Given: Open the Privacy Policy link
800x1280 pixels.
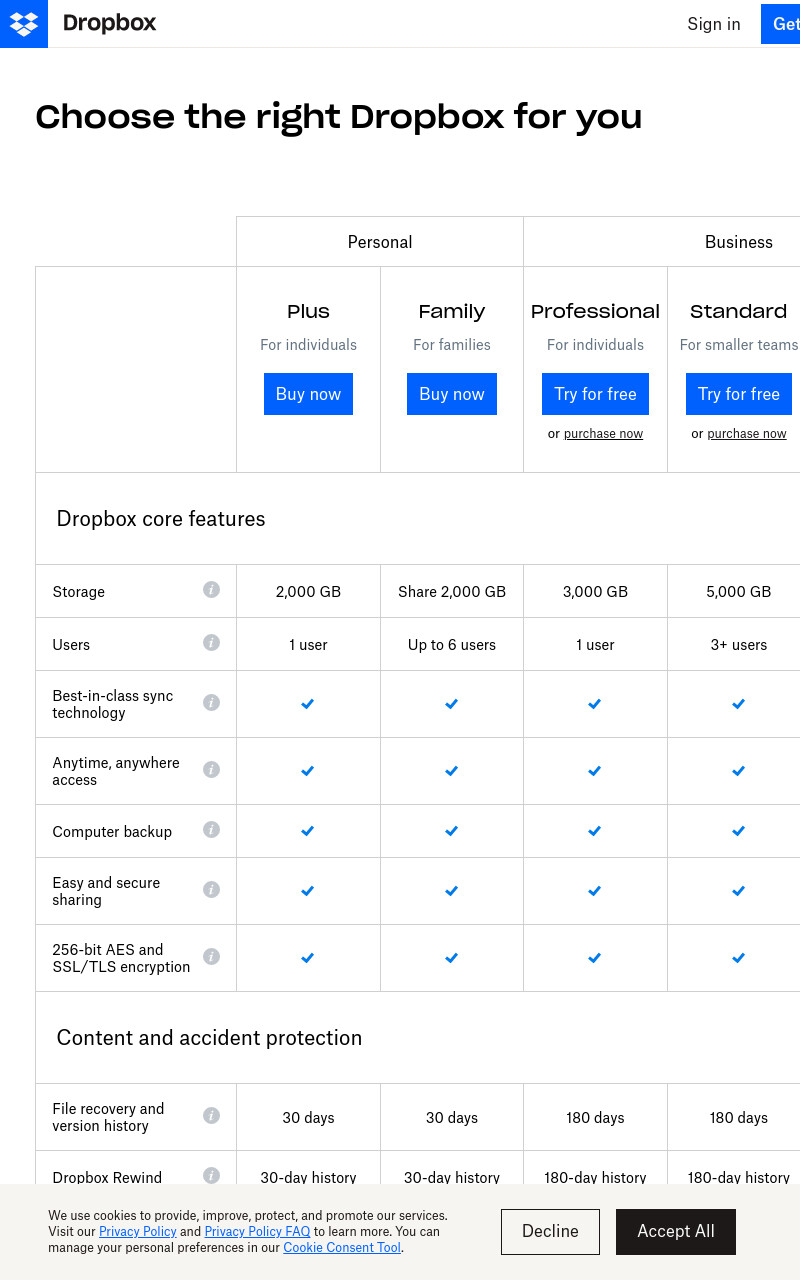Looking at the screenshot, I should pos(138,1232).
